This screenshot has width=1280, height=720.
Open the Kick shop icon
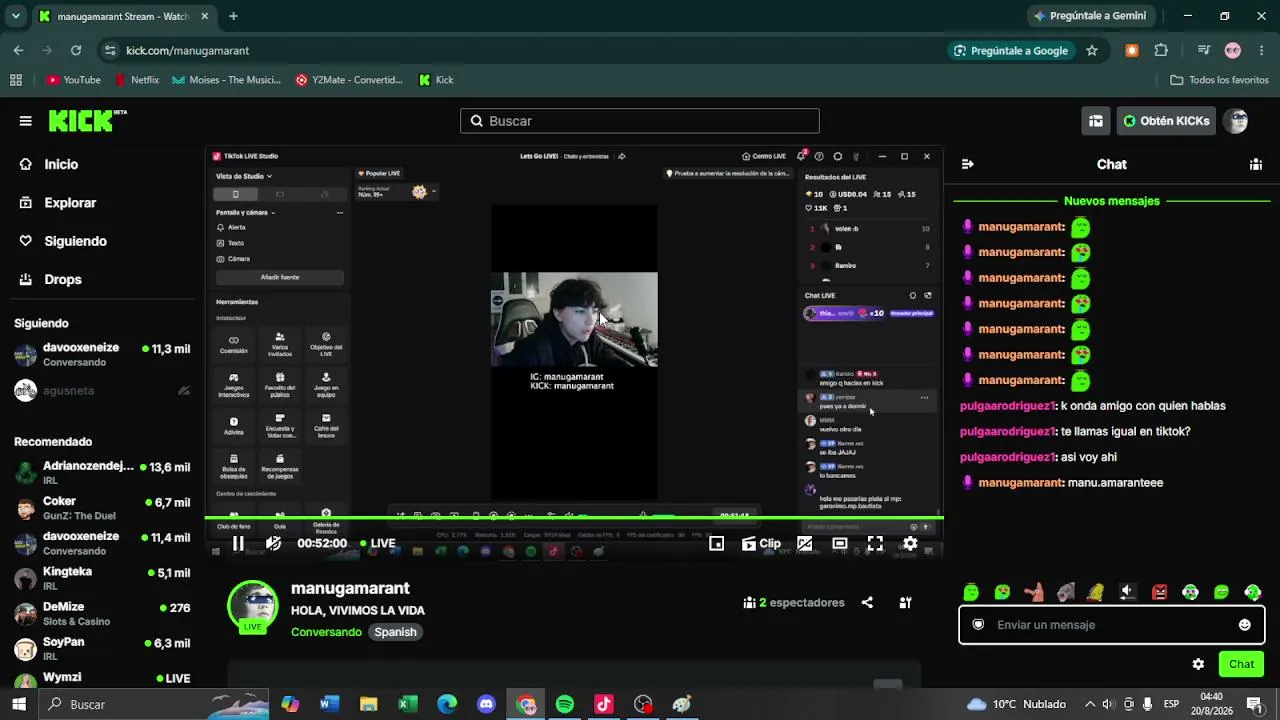coord(1096,121)
